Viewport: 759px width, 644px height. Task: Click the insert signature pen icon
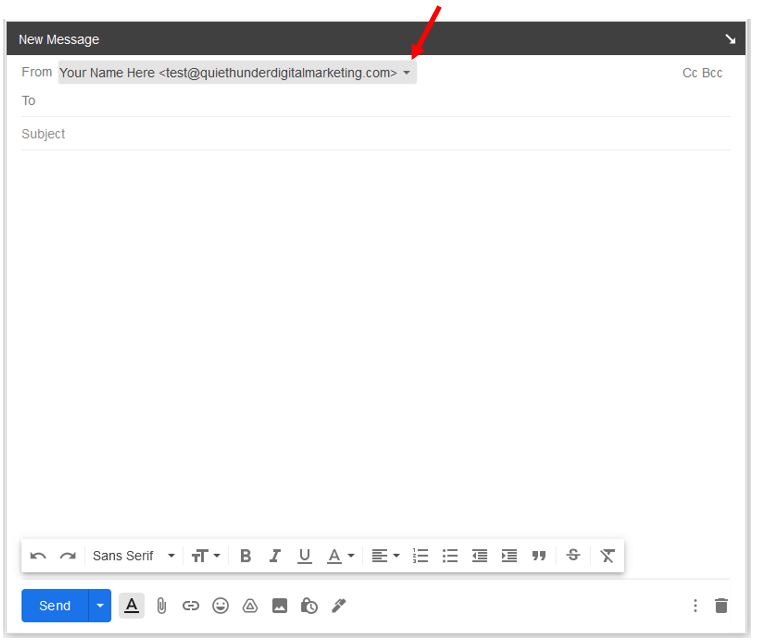click(x=339, y=606)
